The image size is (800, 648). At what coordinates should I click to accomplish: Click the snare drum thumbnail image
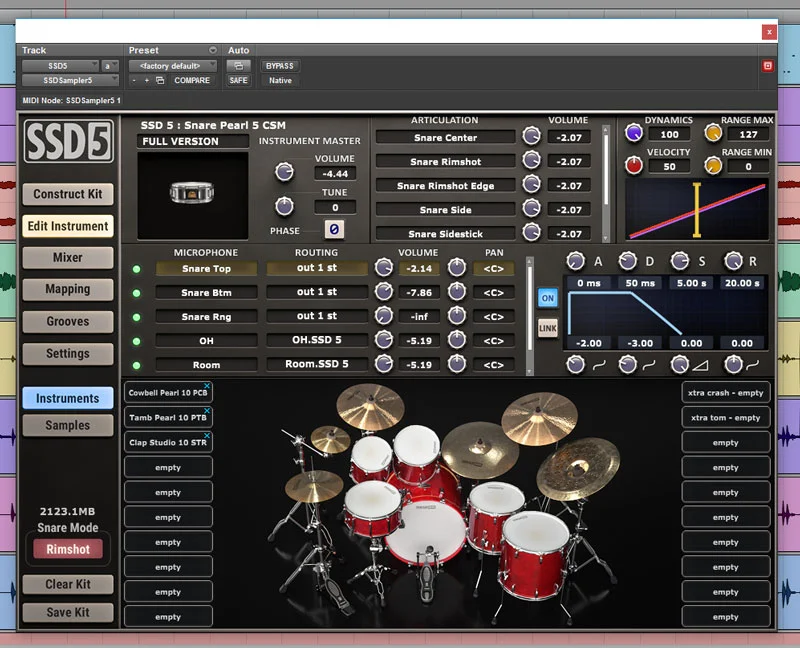point(192,195)
